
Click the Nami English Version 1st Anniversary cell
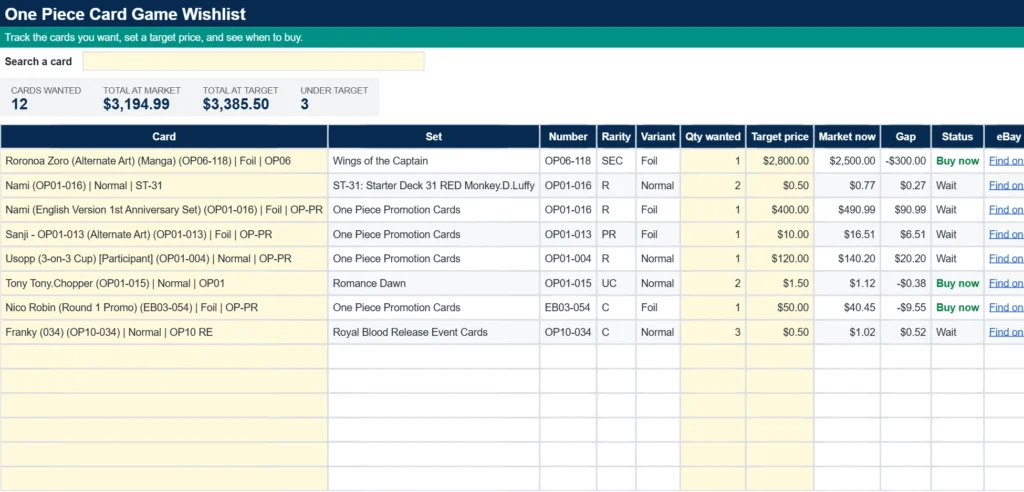[164, 210]
